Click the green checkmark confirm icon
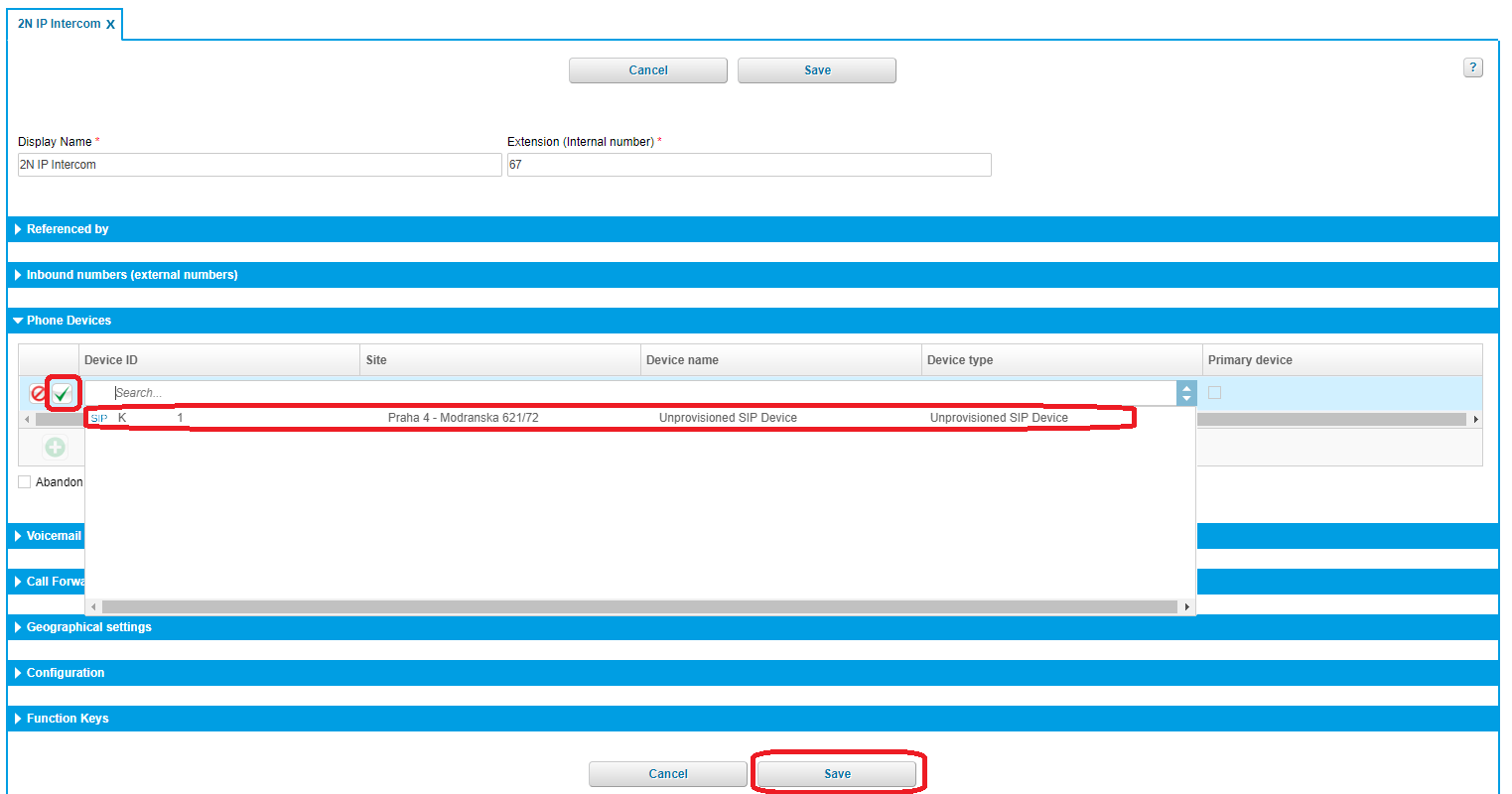Image resolution: width=1512 pixels, height=794 pixels. [x=63, y=394]
